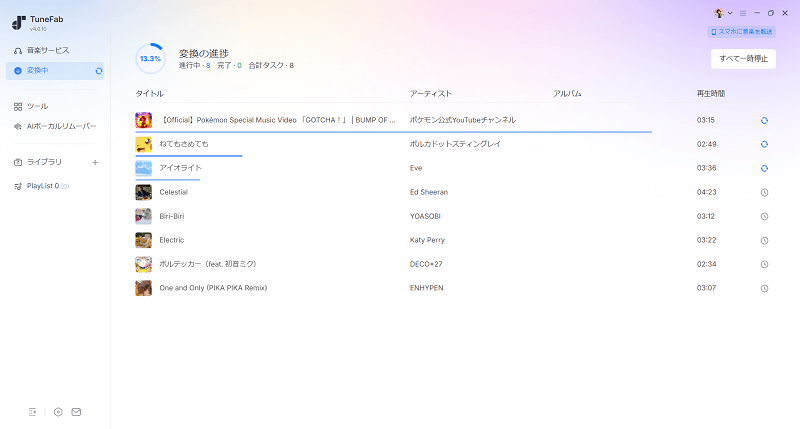Viewport: 800px width, 429px height.
Task: Click the duration 04:23
Action: pyautogui.click(x=707, y=192)
